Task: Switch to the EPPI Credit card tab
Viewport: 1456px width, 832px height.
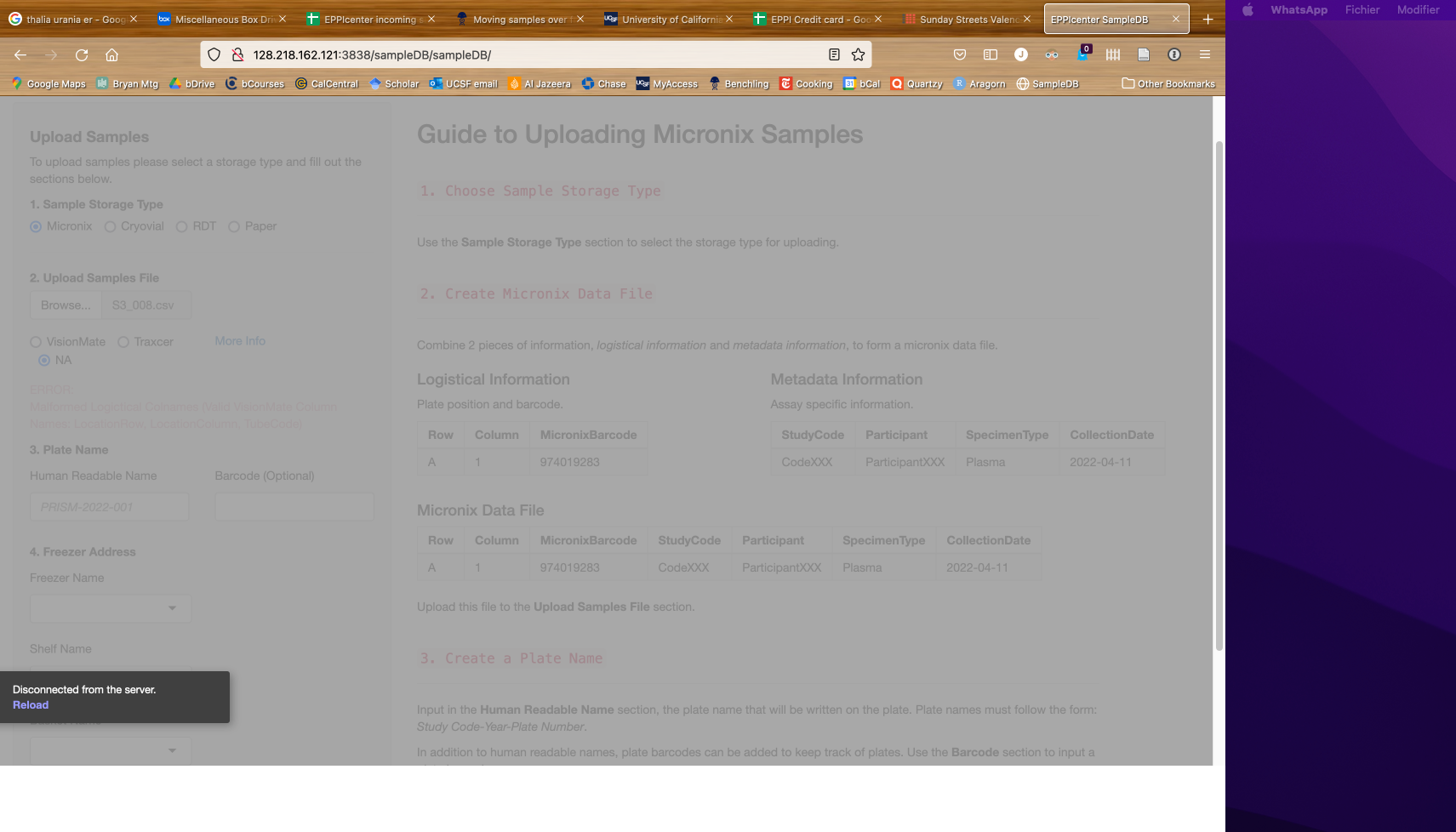Action: [813, 18]
